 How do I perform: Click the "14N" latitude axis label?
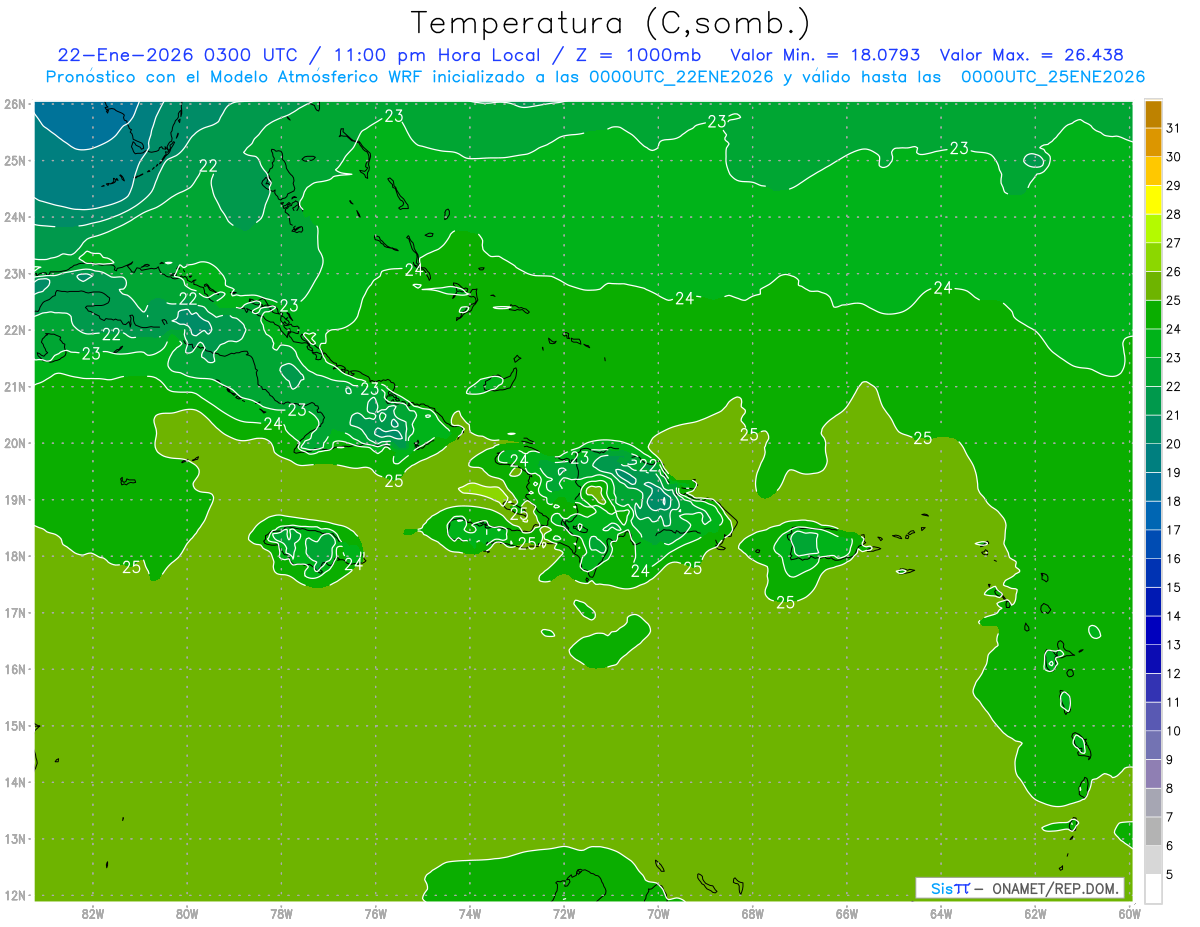(14, 783)
